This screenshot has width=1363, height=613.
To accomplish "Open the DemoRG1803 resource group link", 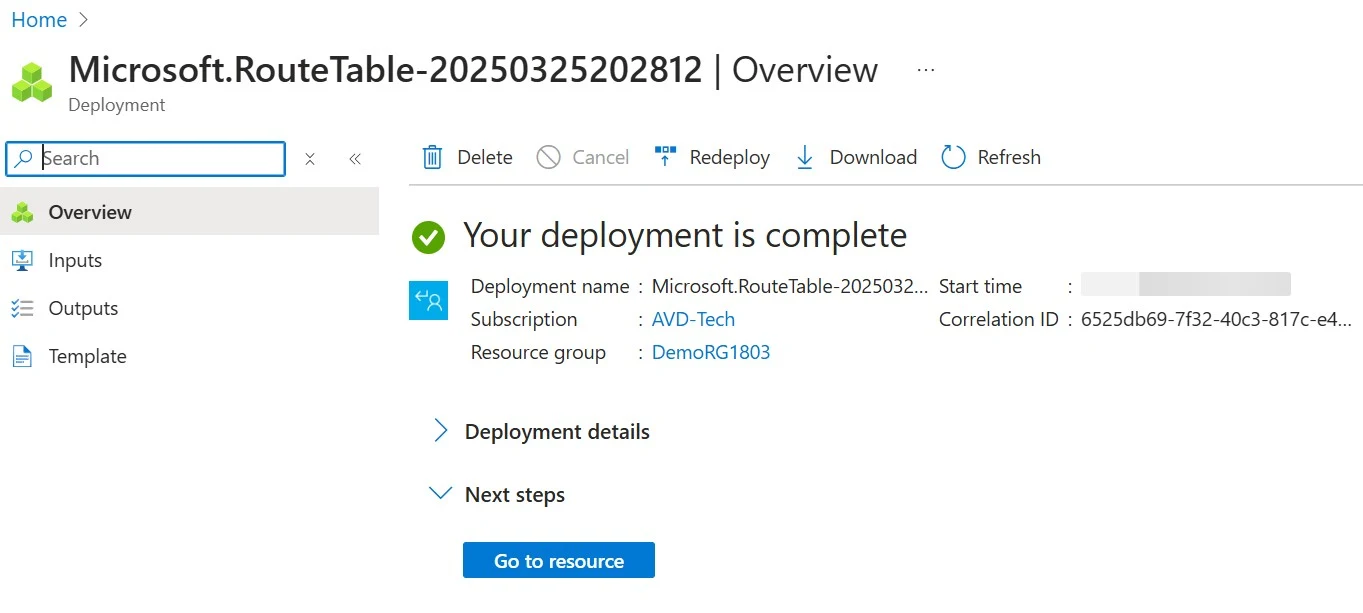I will (x=711, y=352).
